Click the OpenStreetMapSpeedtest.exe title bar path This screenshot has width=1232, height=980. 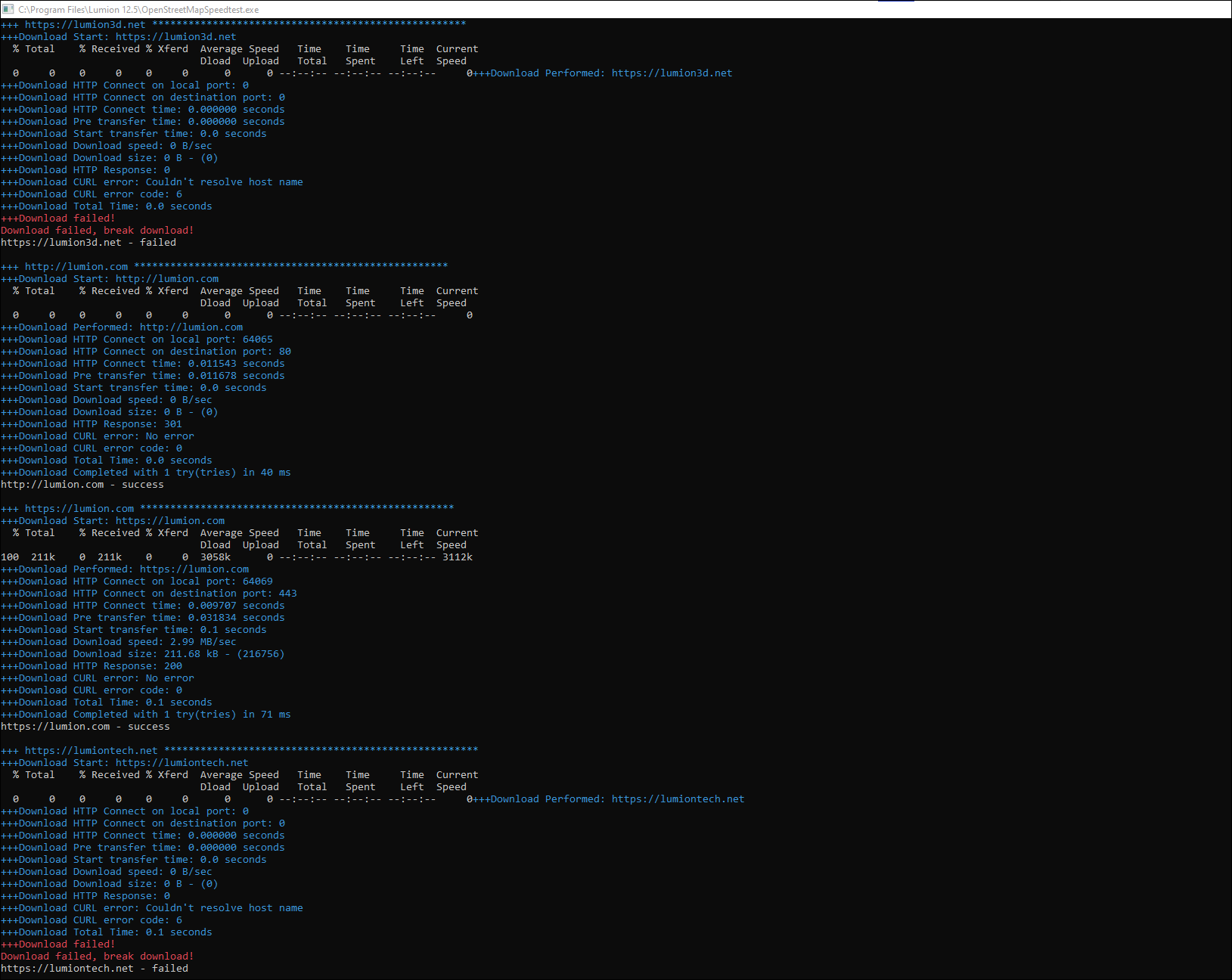(138, 10)
